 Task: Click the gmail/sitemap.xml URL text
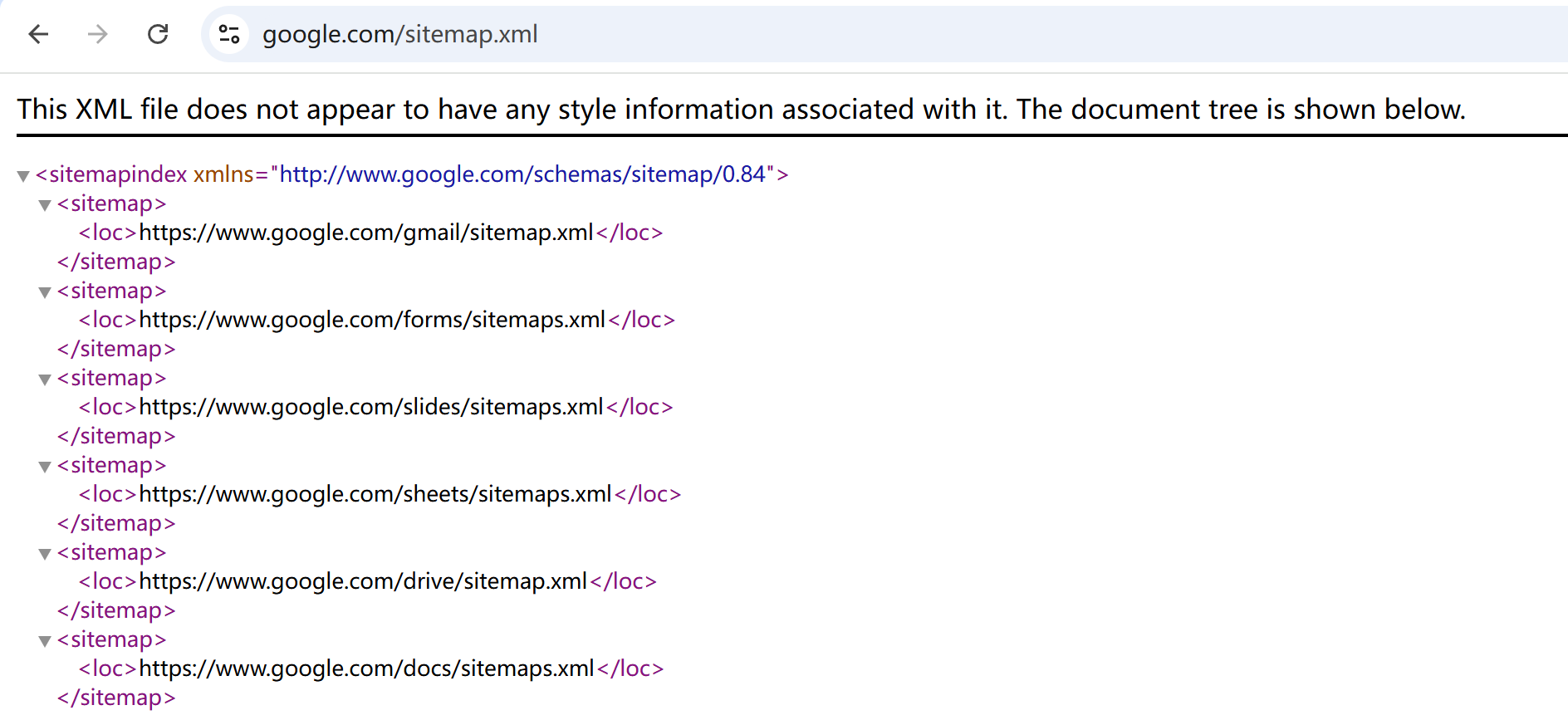tap(366, 233)
